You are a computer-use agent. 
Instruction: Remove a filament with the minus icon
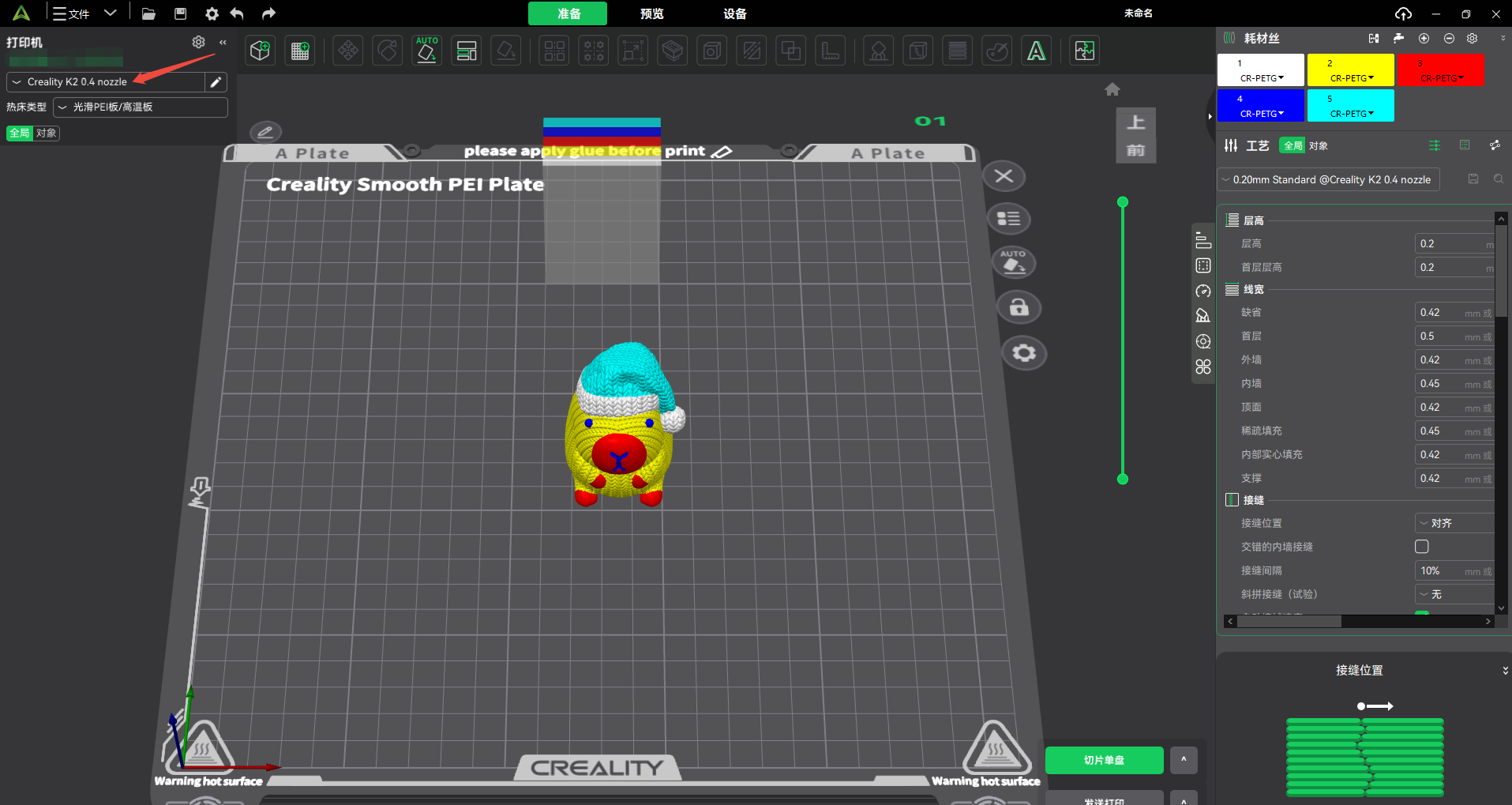[x=1449, y=38]
